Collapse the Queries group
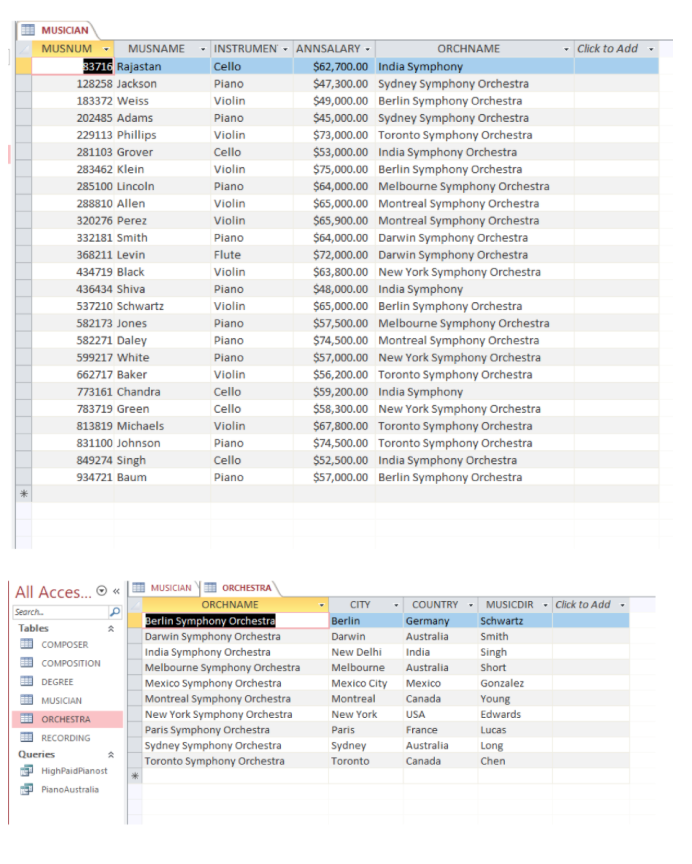 (111, 754)
